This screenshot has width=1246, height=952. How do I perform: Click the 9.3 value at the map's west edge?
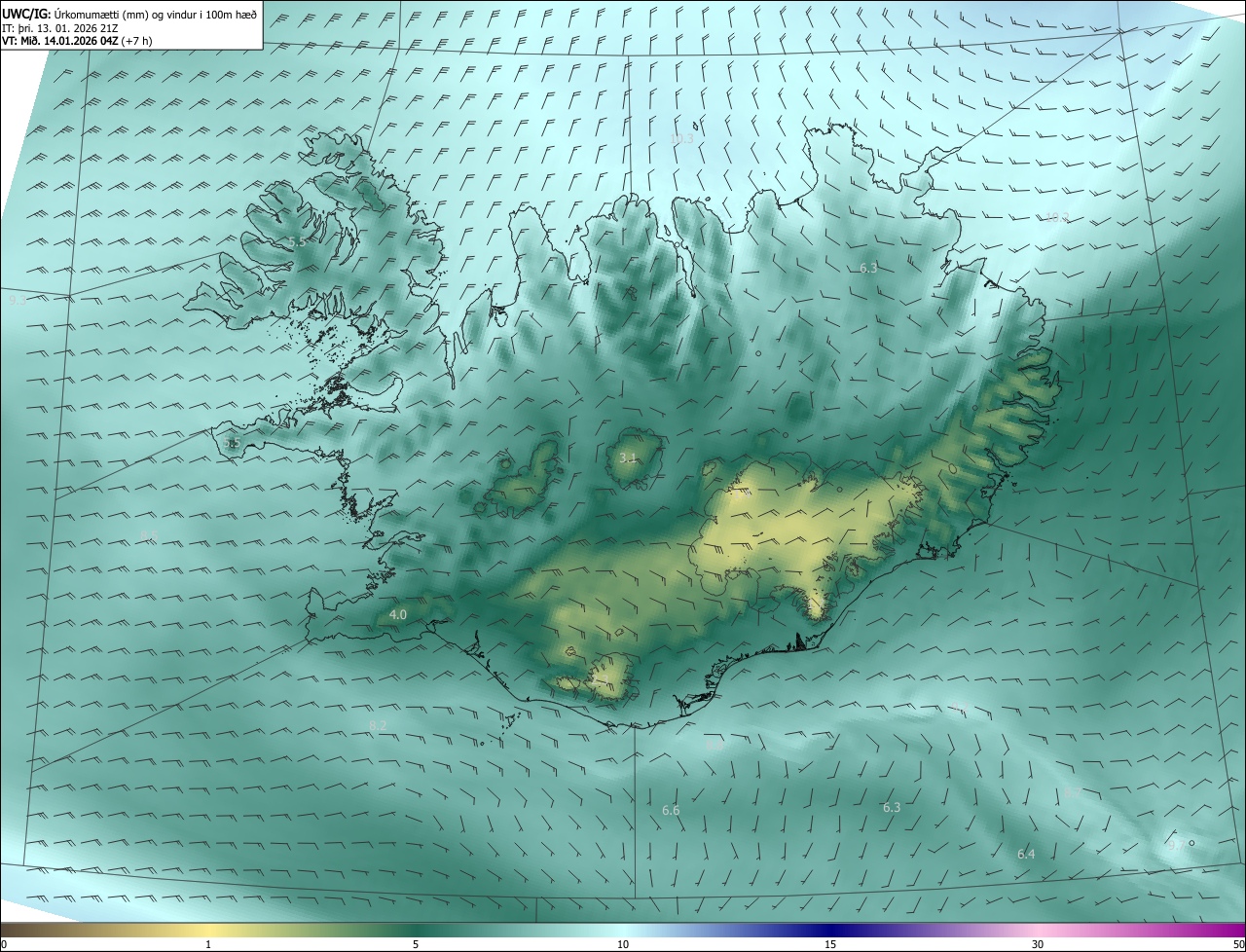point(18,301)
